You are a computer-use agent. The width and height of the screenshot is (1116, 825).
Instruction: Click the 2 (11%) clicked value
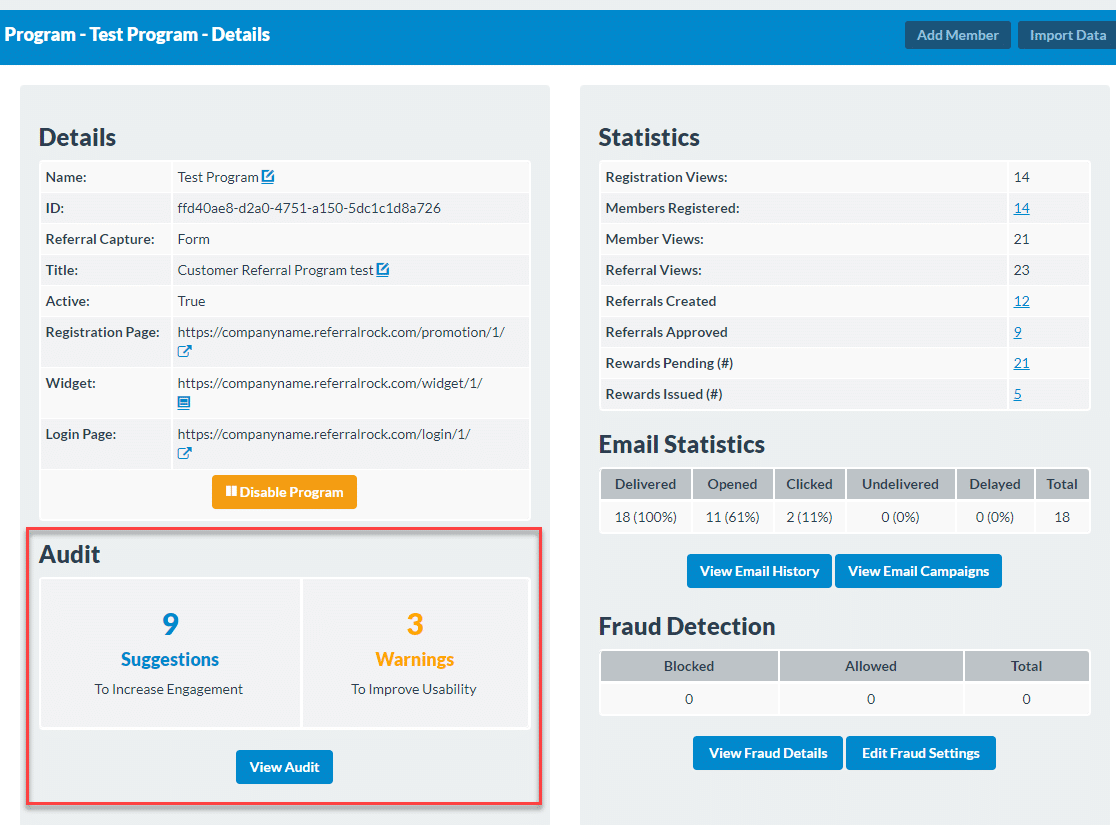click(x=809, y=517)
